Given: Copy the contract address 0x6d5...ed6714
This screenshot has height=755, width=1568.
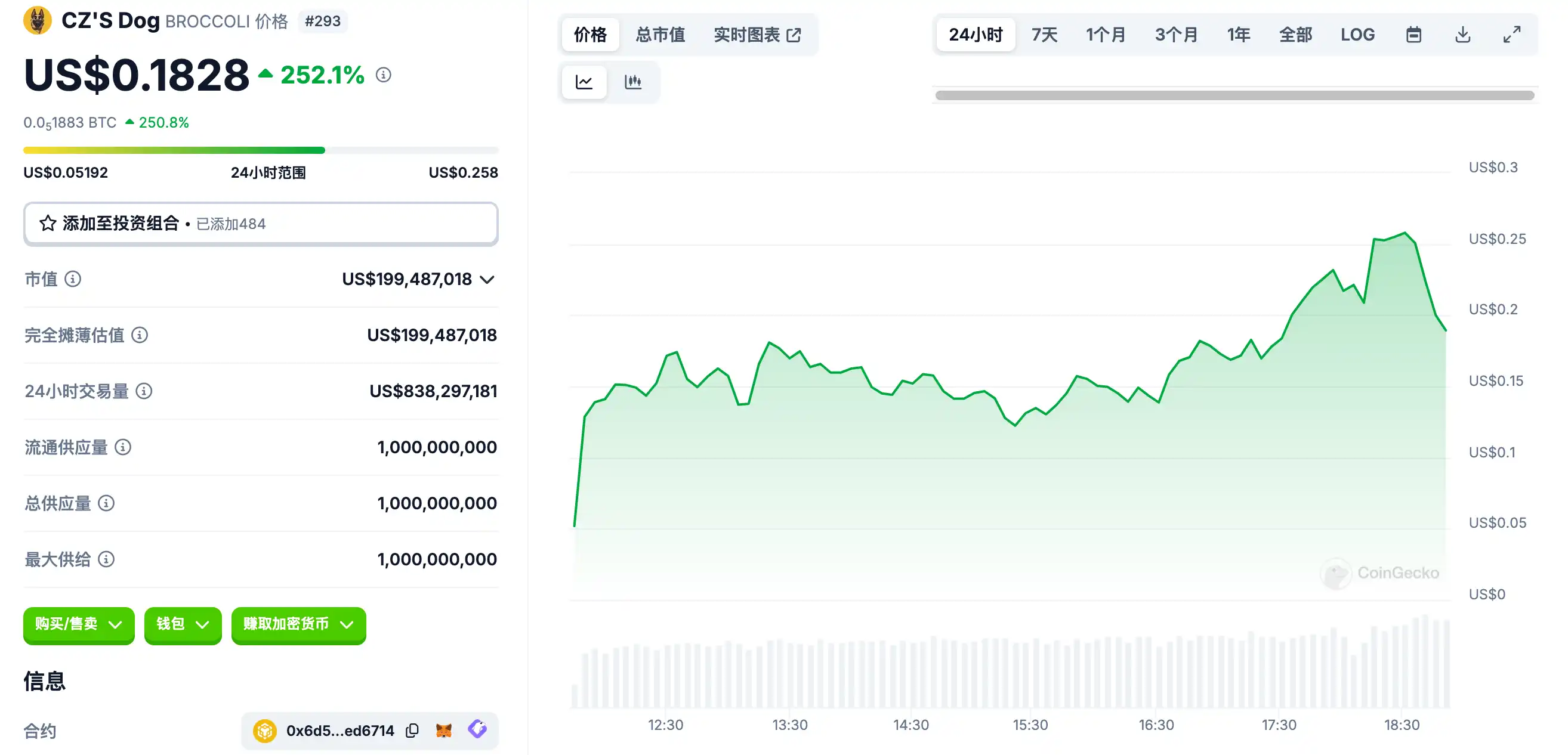Looking at the screenshot, I should pyautogui.click(x=412, y=730).
